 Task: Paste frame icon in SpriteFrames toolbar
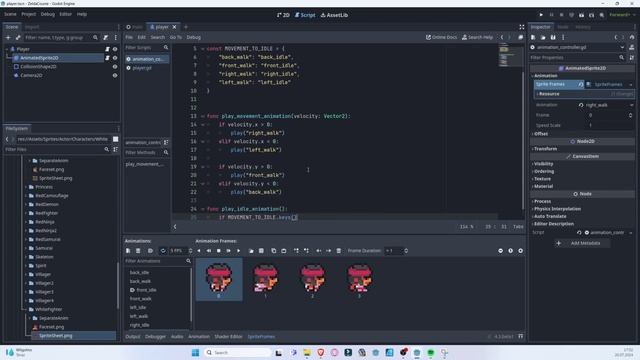pos(284,251)
